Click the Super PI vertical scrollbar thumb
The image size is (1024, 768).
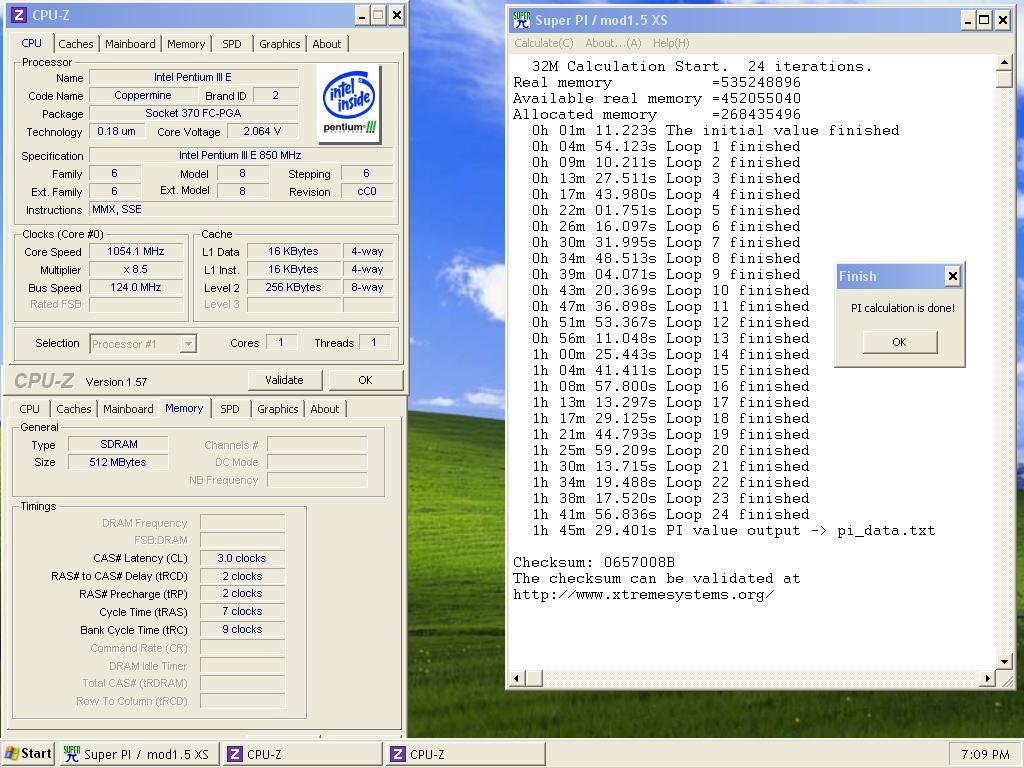1004,79
